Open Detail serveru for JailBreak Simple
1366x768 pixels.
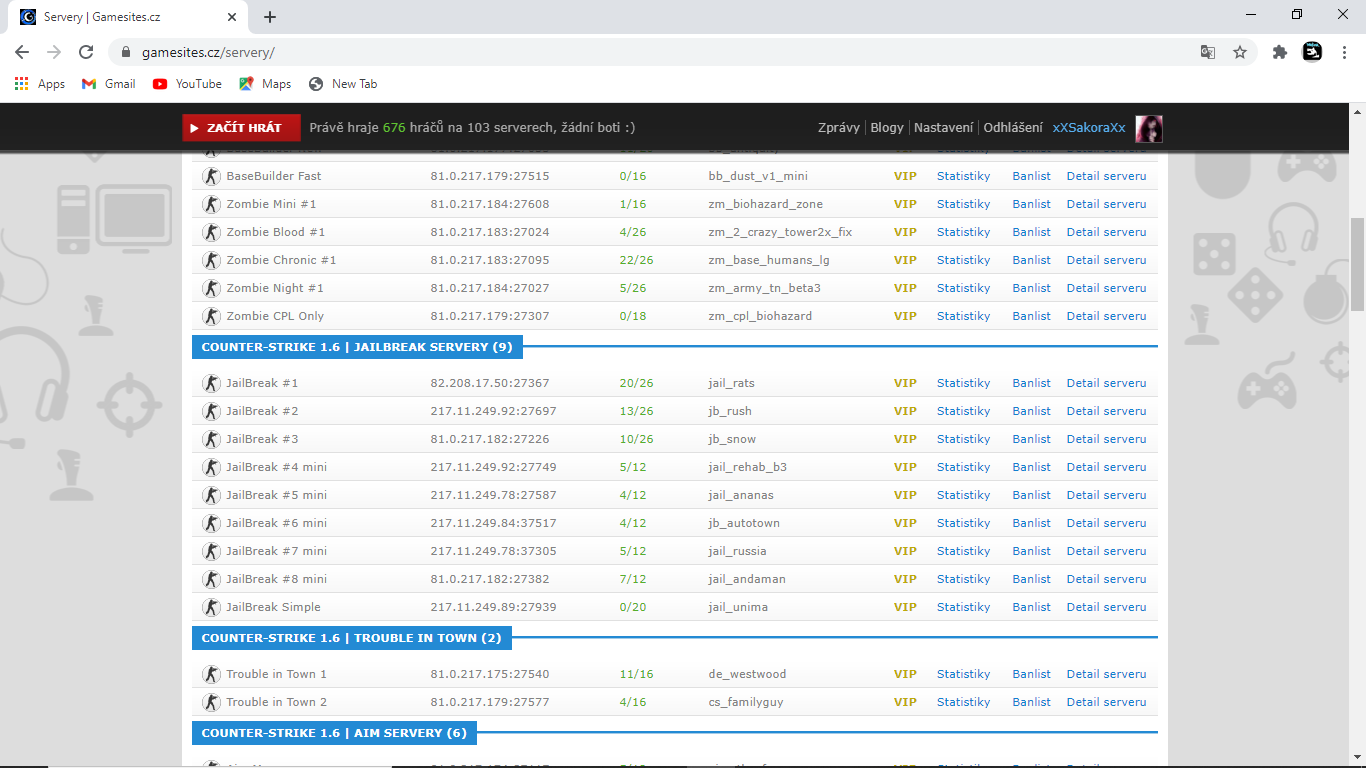point(1106,607)
